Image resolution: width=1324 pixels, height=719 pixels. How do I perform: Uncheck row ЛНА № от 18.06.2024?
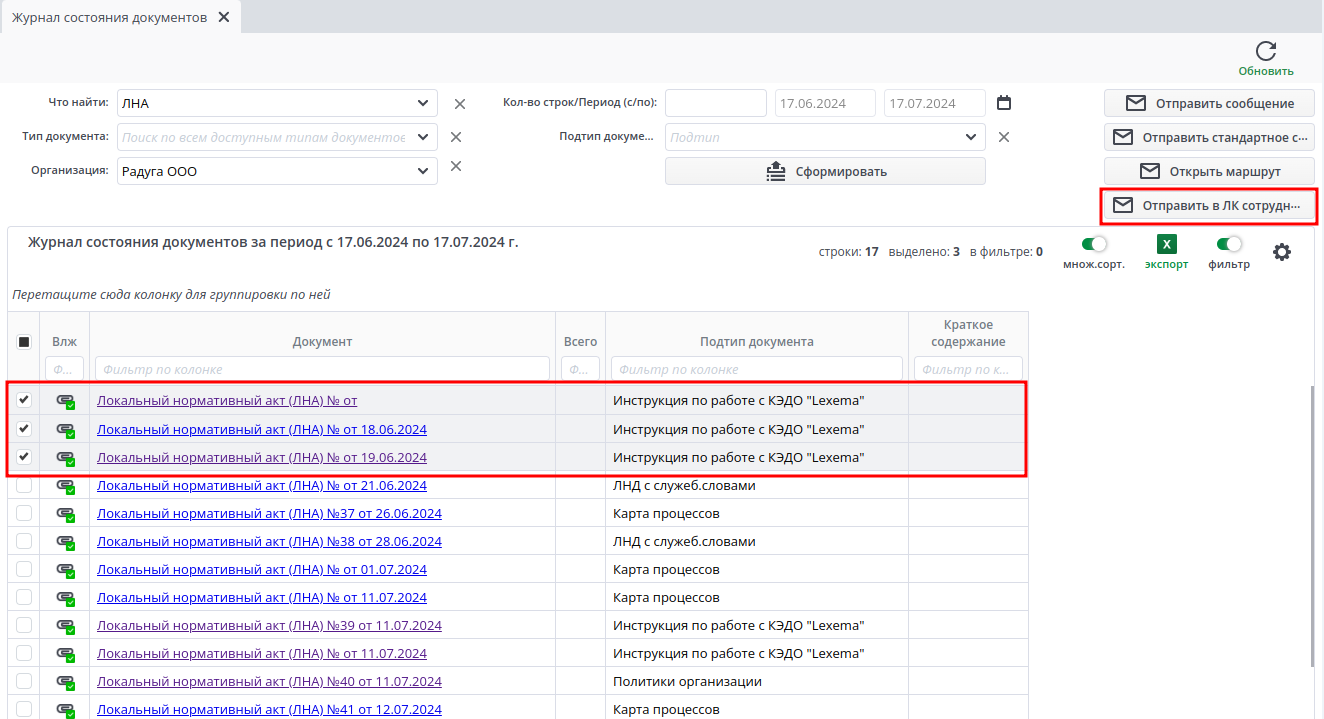point(24,429)
